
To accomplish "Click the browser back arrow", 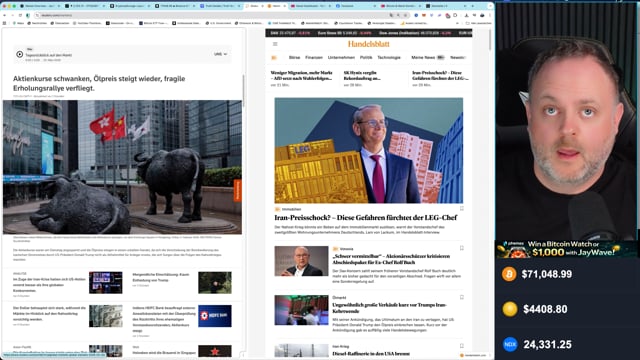I will coord(4,15).
